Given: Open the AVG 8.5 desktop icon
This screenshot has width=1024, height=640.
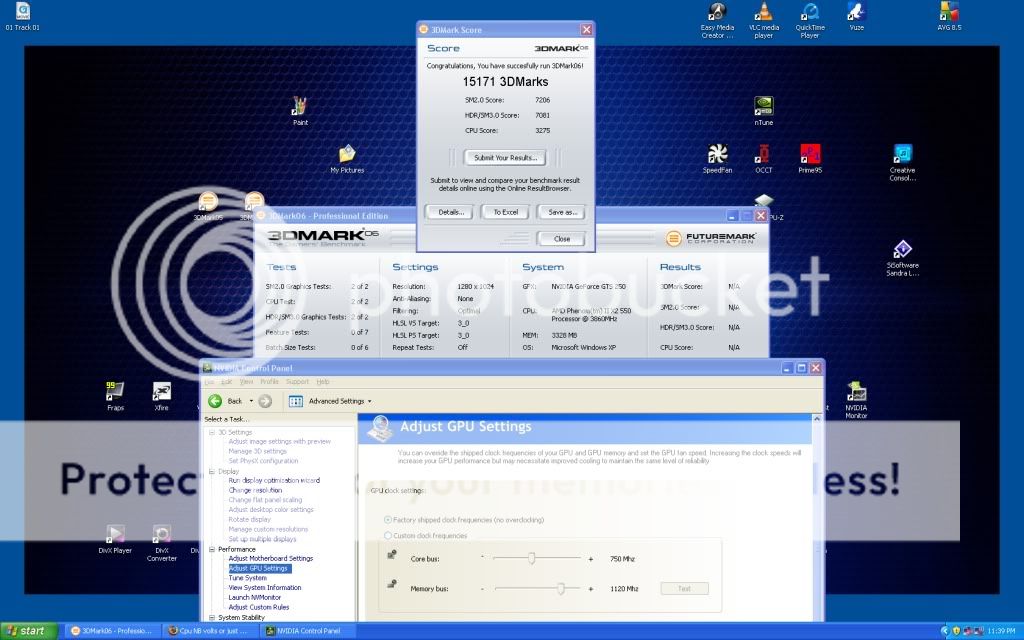Looking at the screenshot, I should (x=949, y=17).
